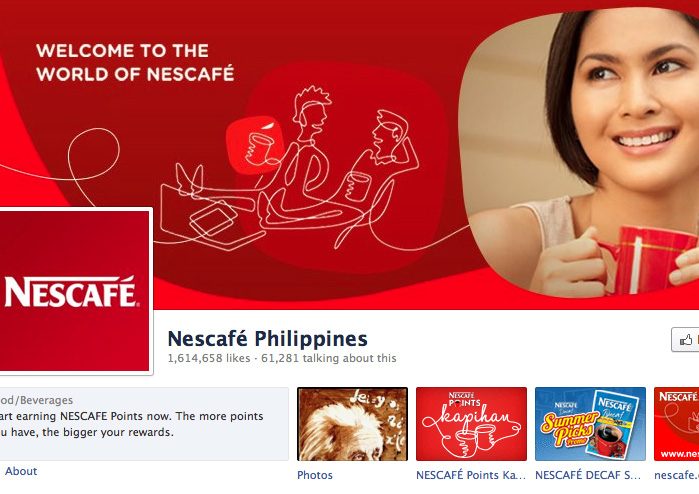
Task: Click the Food/Beverages category text
Action: pyautogui.click(x=37, y=400)
